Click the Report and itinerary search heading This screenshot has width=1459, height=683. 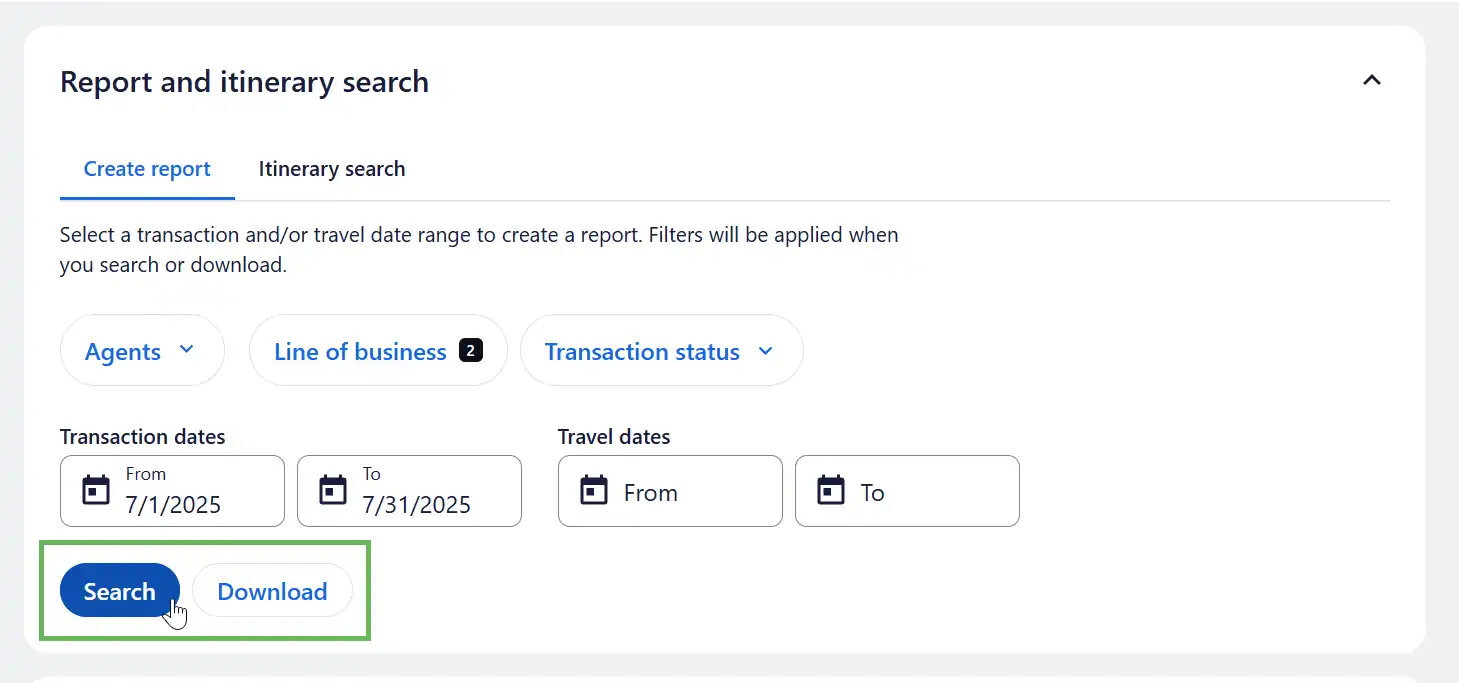pyautogui.click(x=244, y=82)
